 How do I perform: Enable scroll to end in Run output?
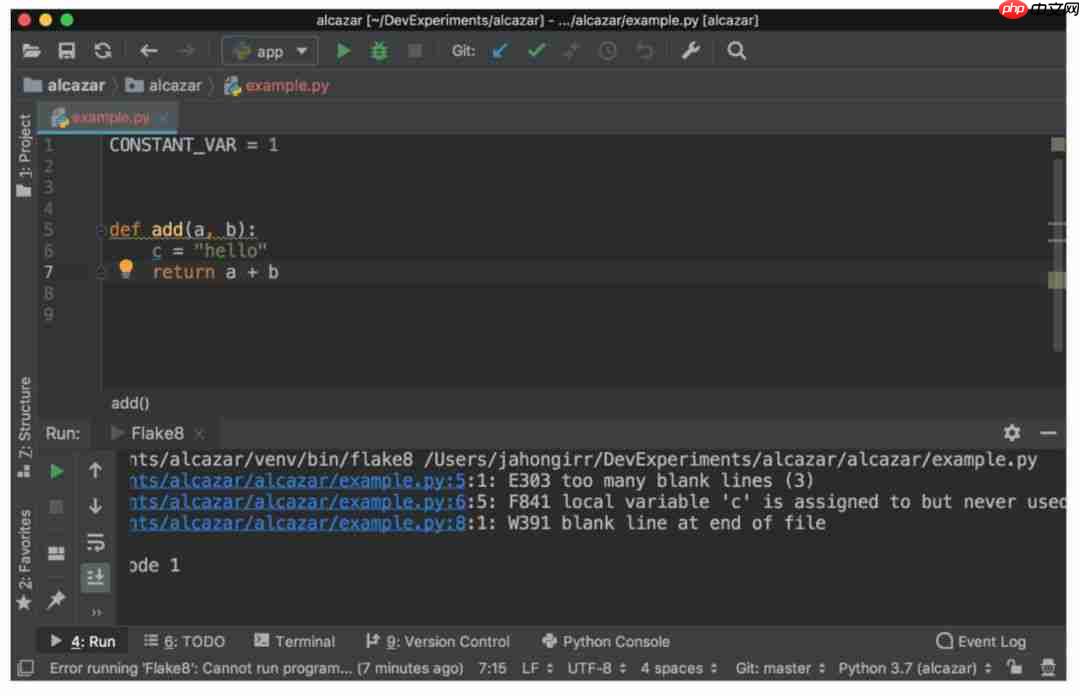[95, 576]
